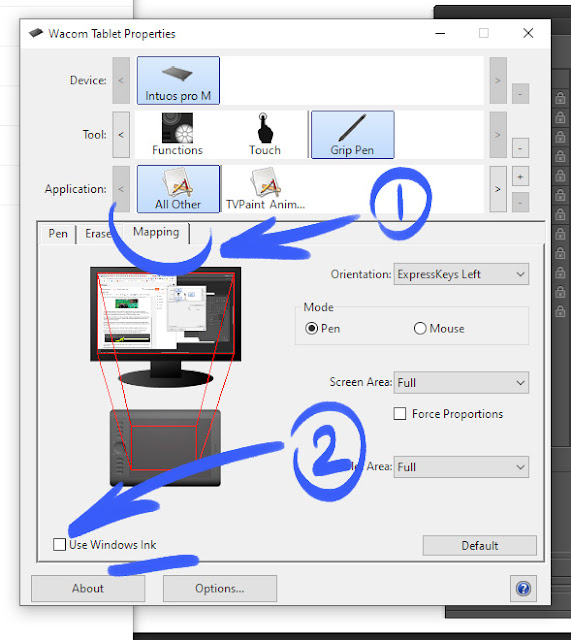
Task: Add application with plus button
Action: pyautogui.click(x=520, y=177)
